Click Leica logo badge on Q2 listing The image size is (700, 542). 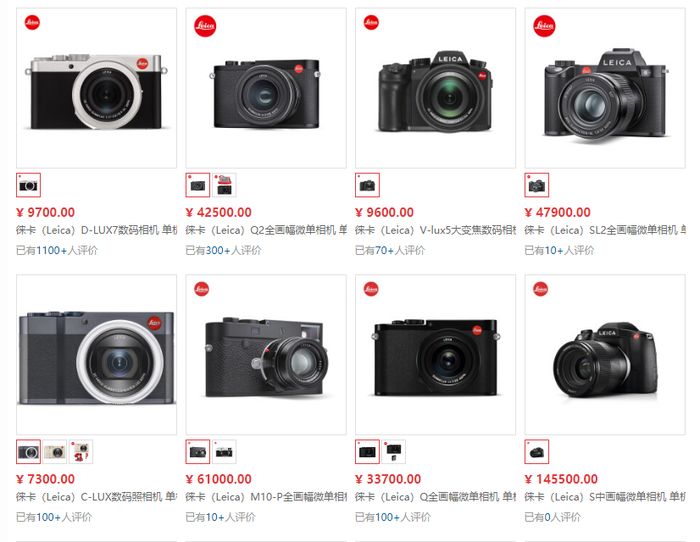tap(205, 26)
